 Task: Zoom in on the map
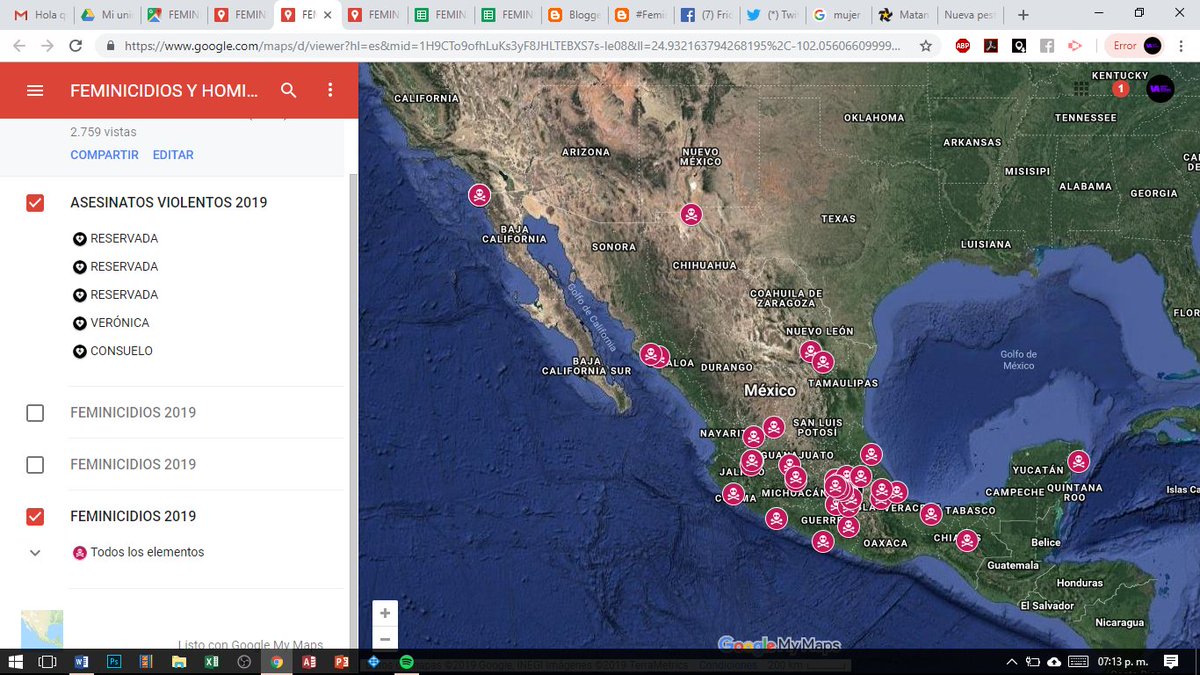[385, 612]
